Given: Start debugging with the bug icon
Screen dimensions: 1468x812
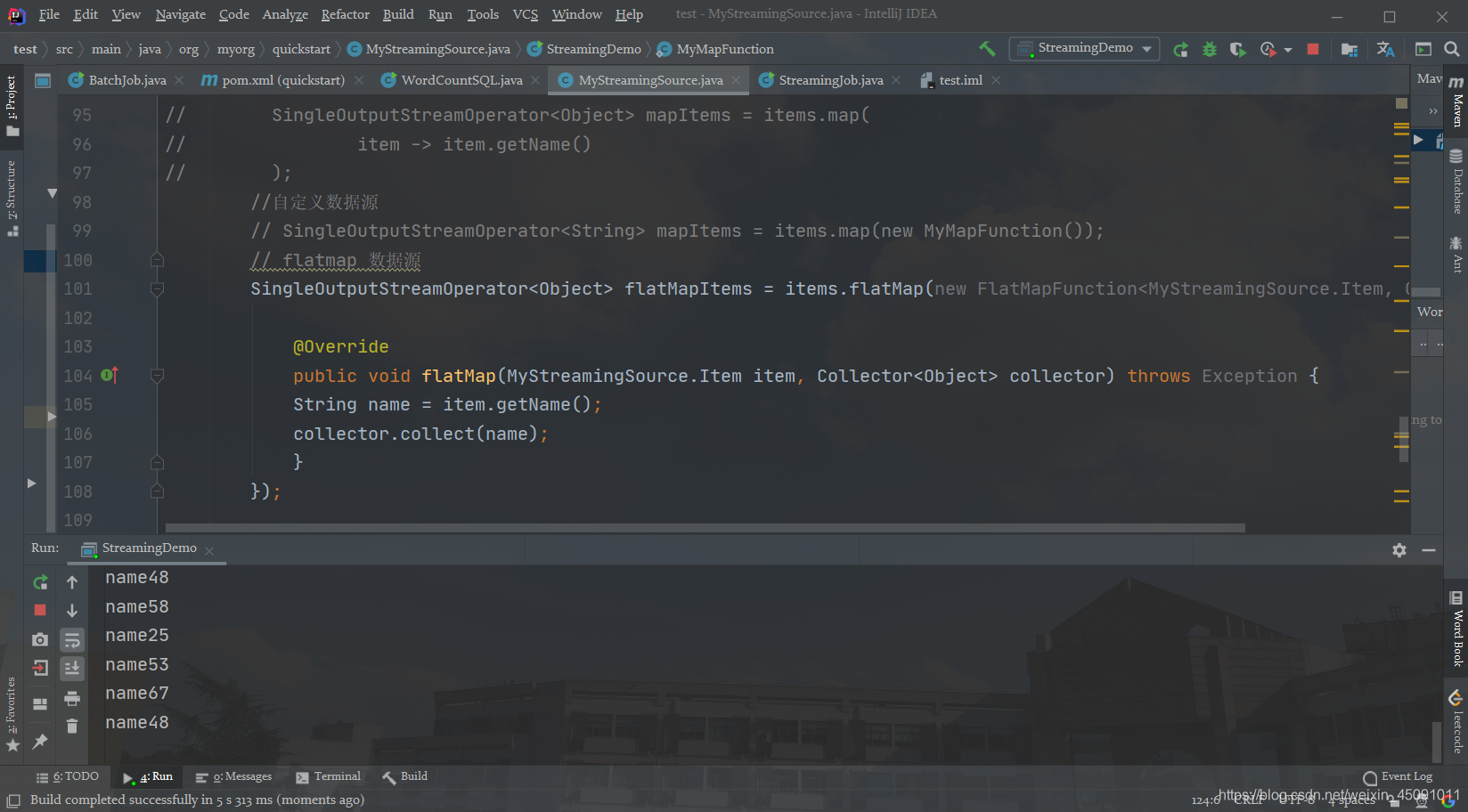Looking at the screenshot, I should [x=1210, y=49].
